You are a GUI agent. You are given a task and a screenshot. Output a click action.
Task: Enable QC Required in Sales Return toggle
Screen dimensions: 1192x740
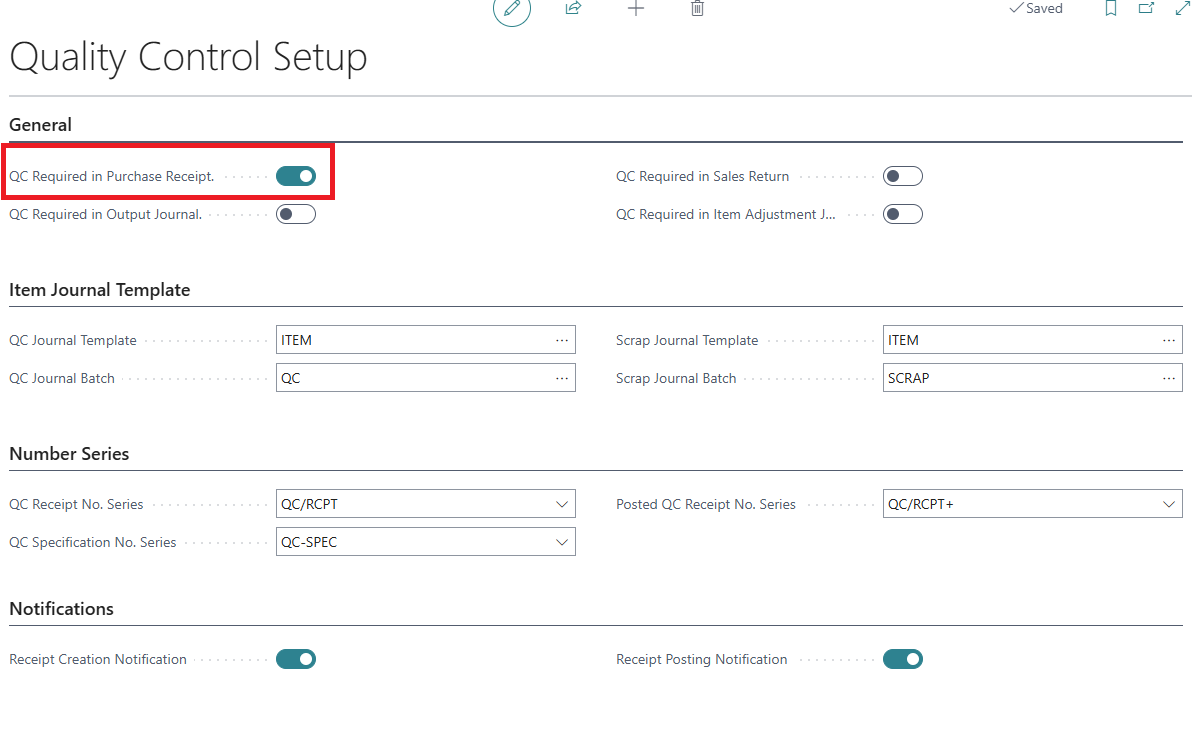902,176
